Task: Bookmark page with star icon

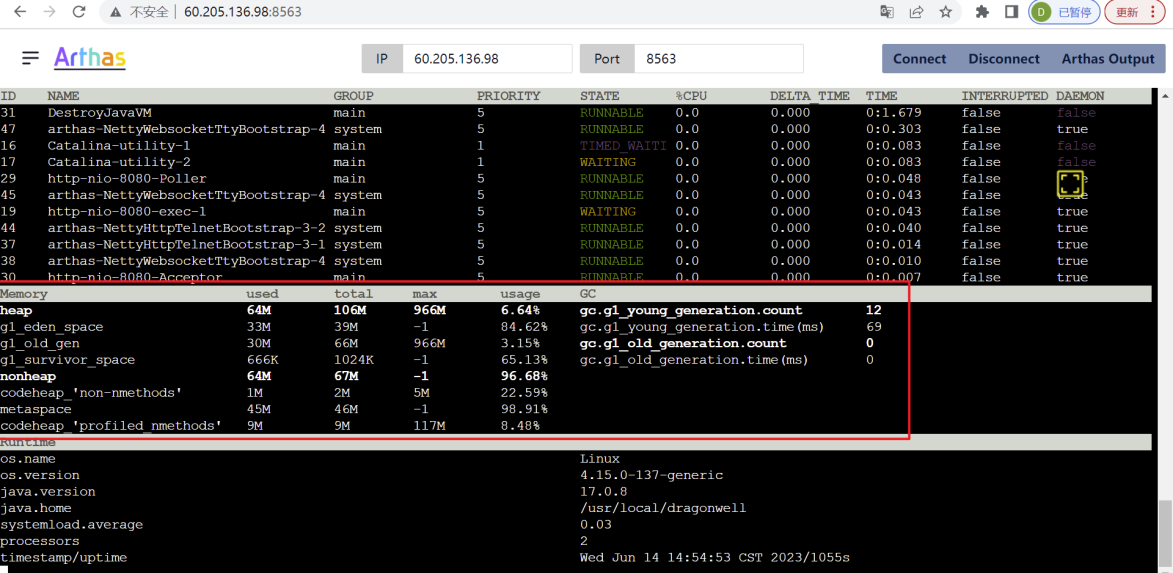Action: [x=946, y=12]
